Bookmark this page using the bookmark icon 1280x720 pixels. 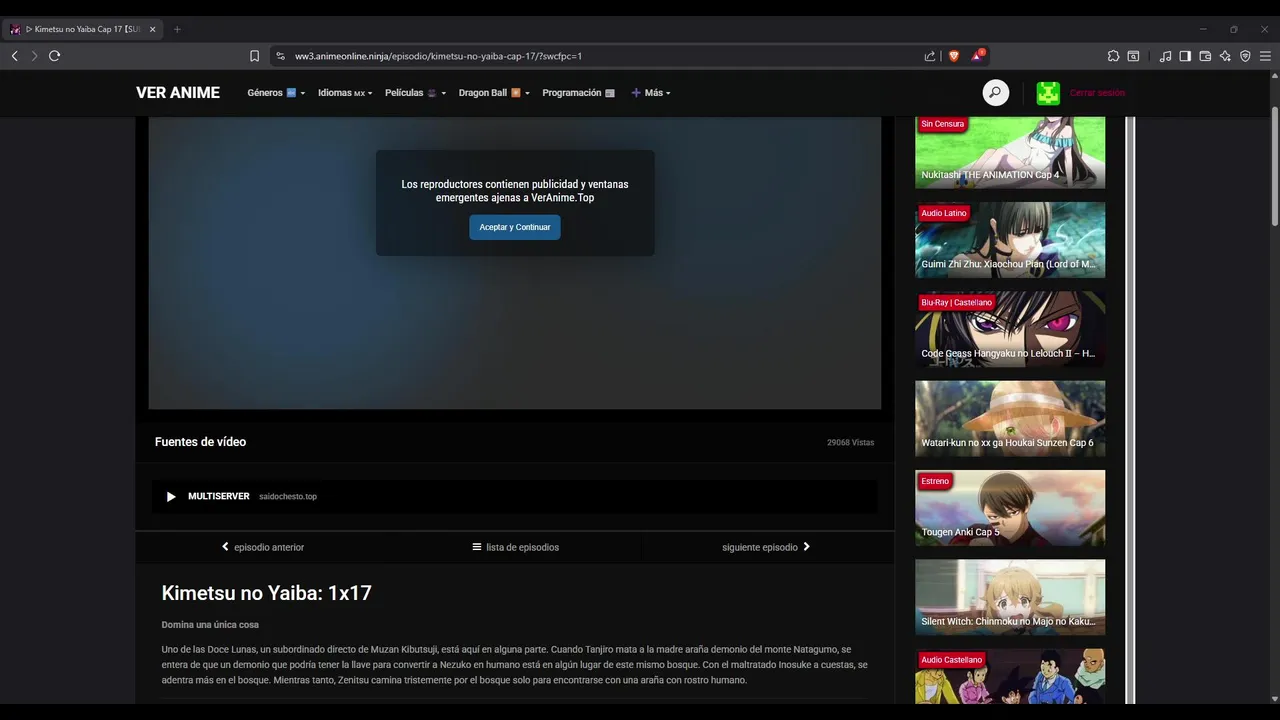pyautogui.click(x=254, y=56)
